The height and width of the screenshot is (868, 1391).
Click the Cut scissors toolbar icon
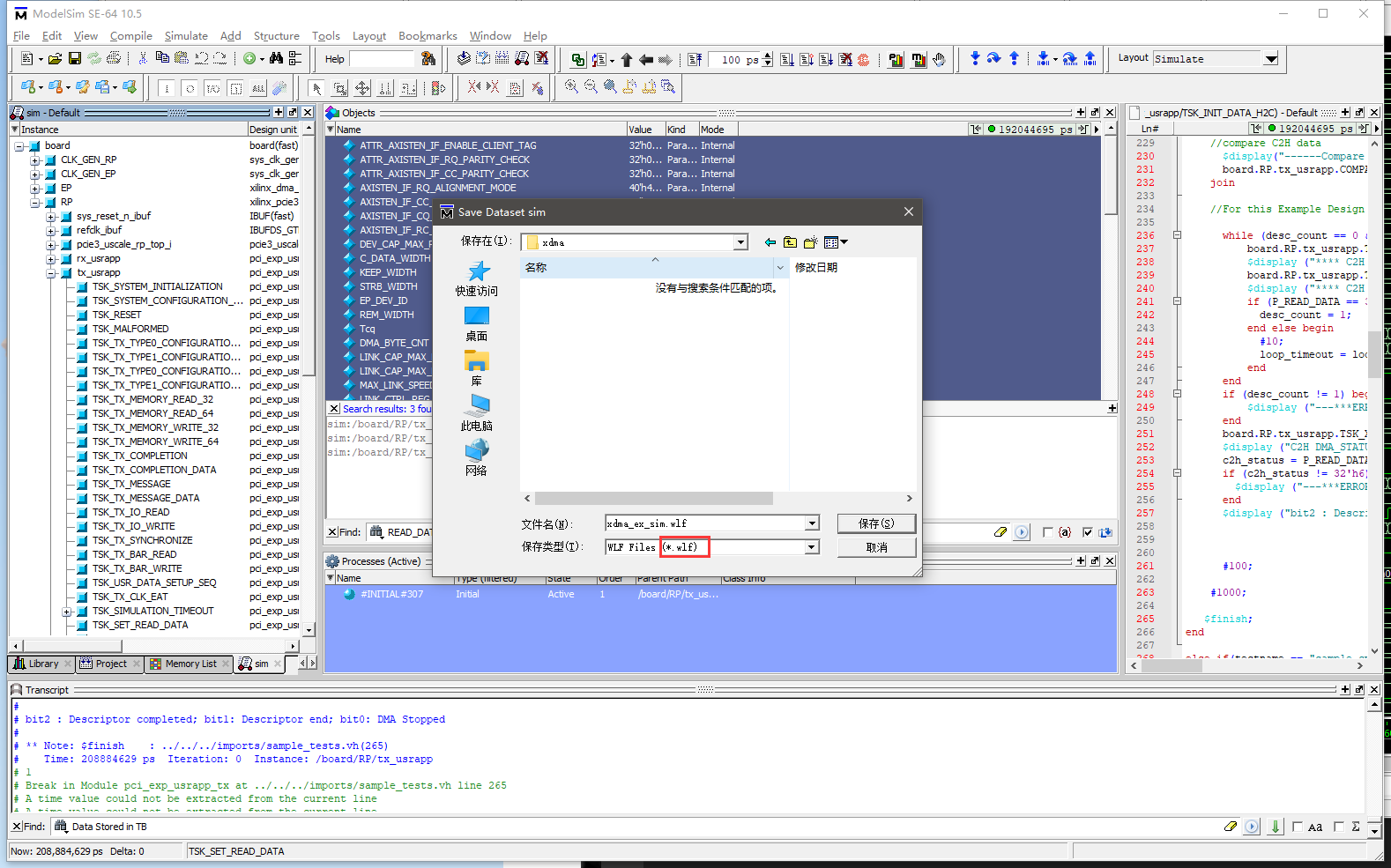coord(143,59)
